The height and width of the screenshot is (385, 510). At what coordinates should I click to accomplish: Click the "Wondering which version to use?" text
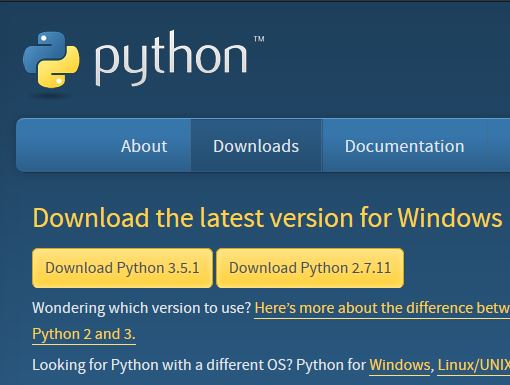coord(141,308)
